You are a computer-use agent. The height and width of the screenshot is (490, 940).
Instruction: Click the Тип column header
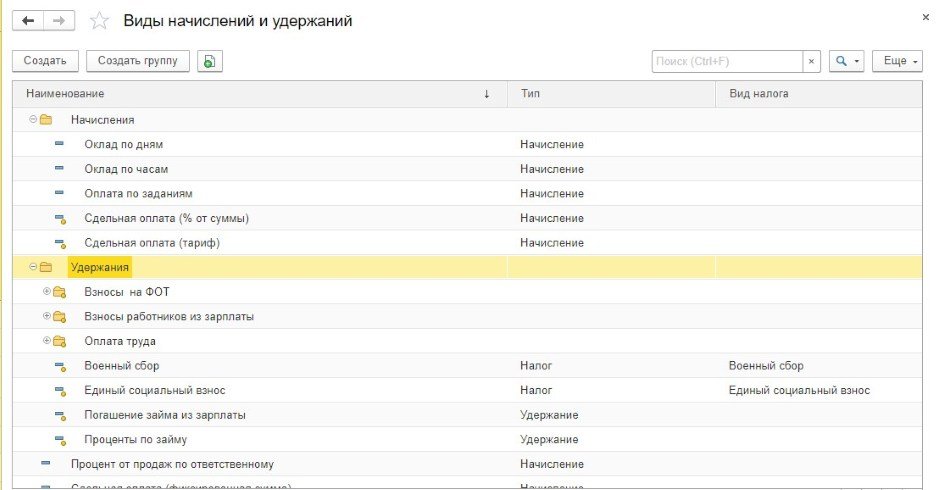tap(611, 94)
